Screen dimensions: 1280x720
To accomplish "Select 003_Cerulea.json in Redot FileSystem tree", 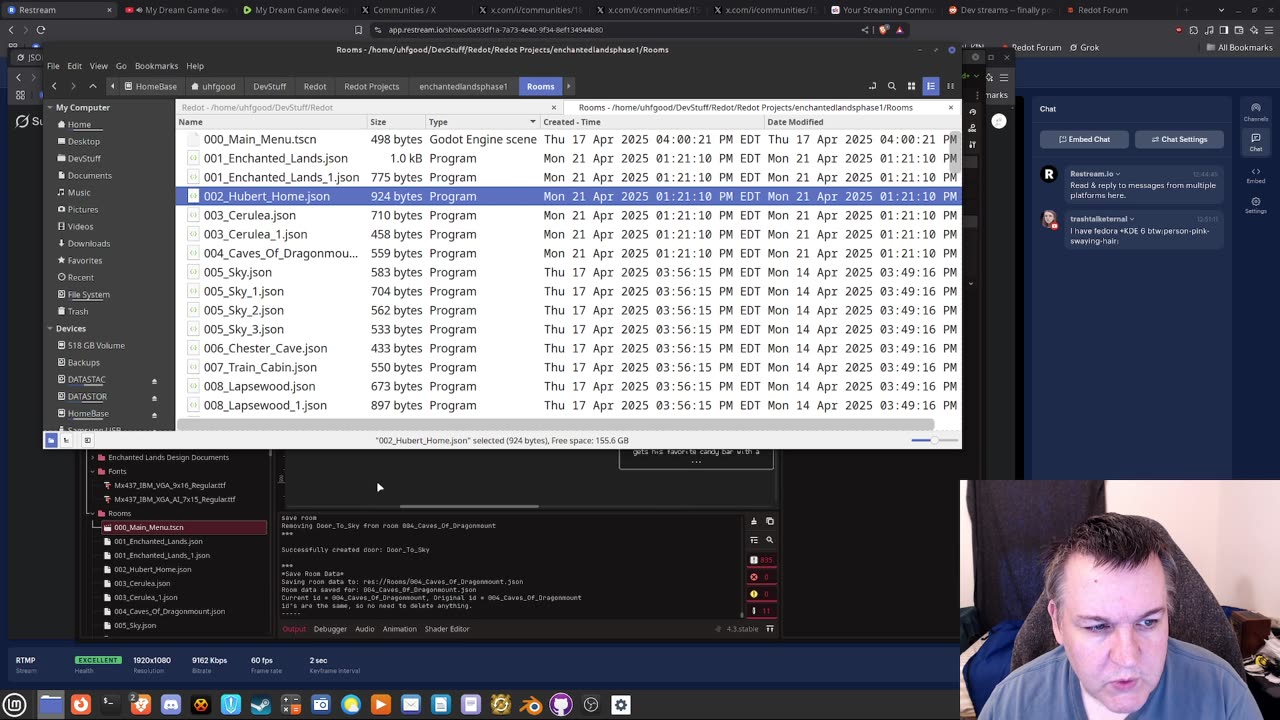I will click(142, 583).
